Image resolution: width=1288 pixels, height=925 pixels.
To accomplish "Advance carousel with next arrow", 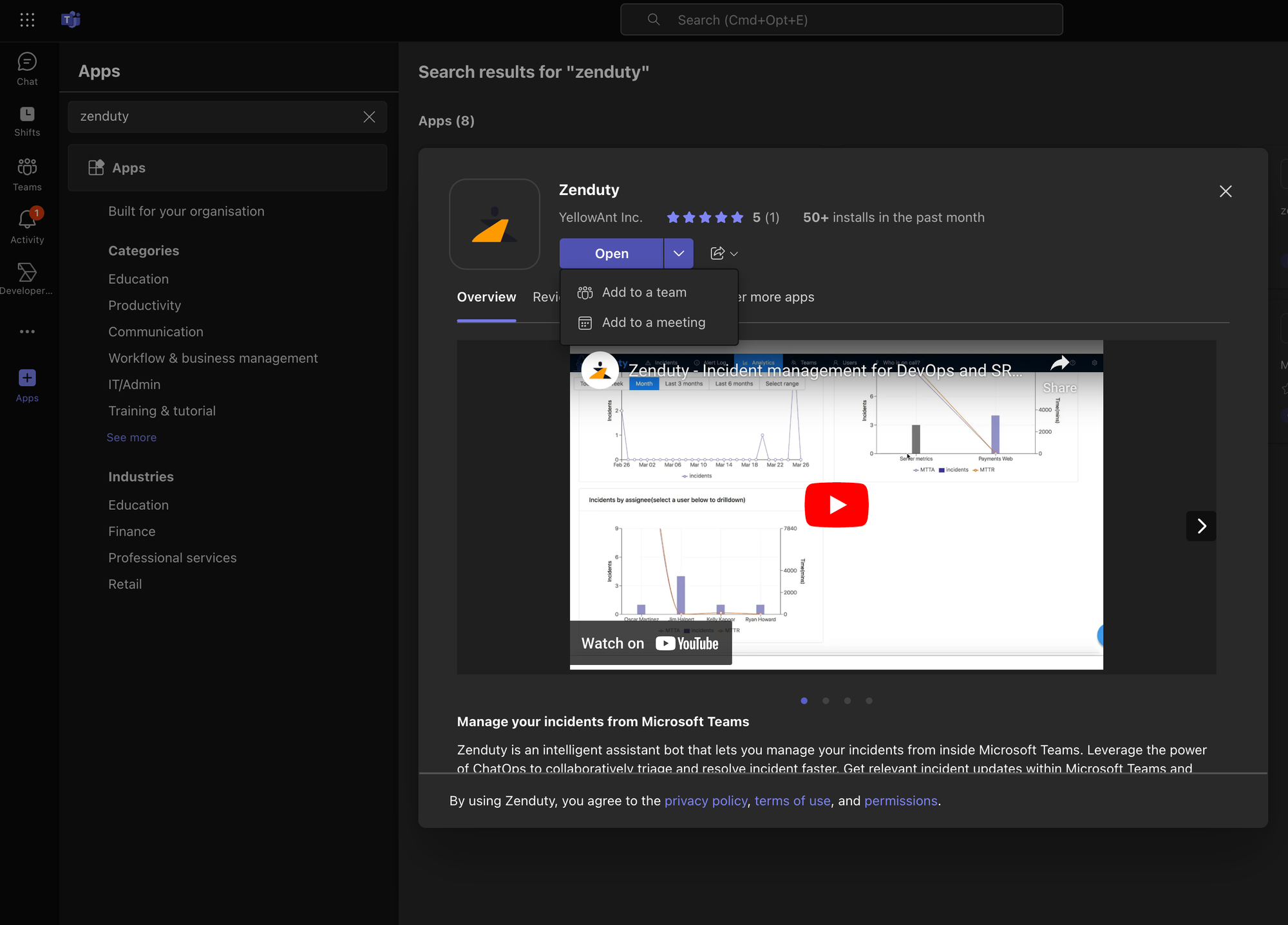I will pos(1201,526).
